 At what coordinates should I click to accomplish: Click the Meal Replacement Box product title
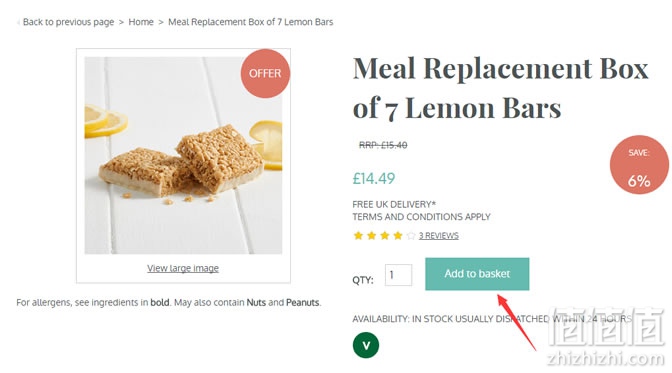pos(501,88)
